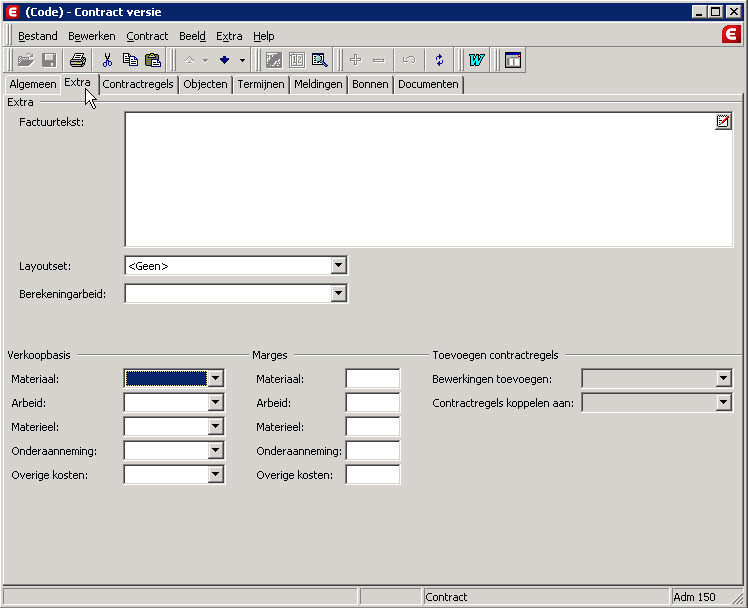This screenshot has height=608, width=748.
Task: Click the Contract status bar panel
Action: pyautogui.click(x=546, y=597)
